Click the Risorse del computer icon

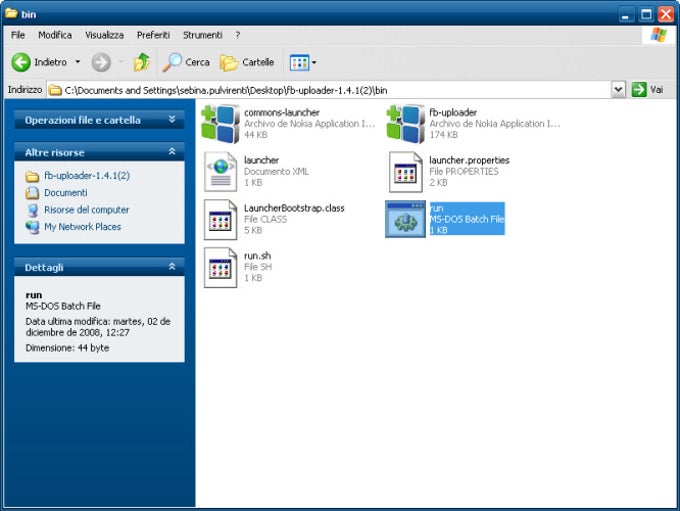point(32,210)
